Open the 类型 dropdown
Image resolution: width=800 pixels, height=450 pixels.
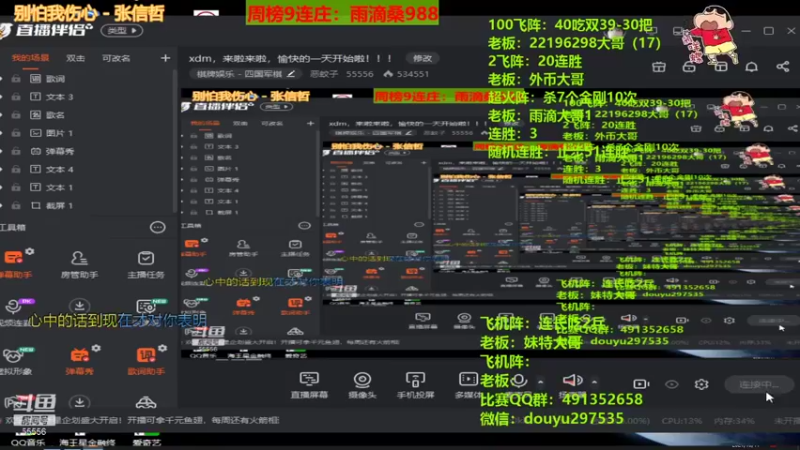(122, 31)
